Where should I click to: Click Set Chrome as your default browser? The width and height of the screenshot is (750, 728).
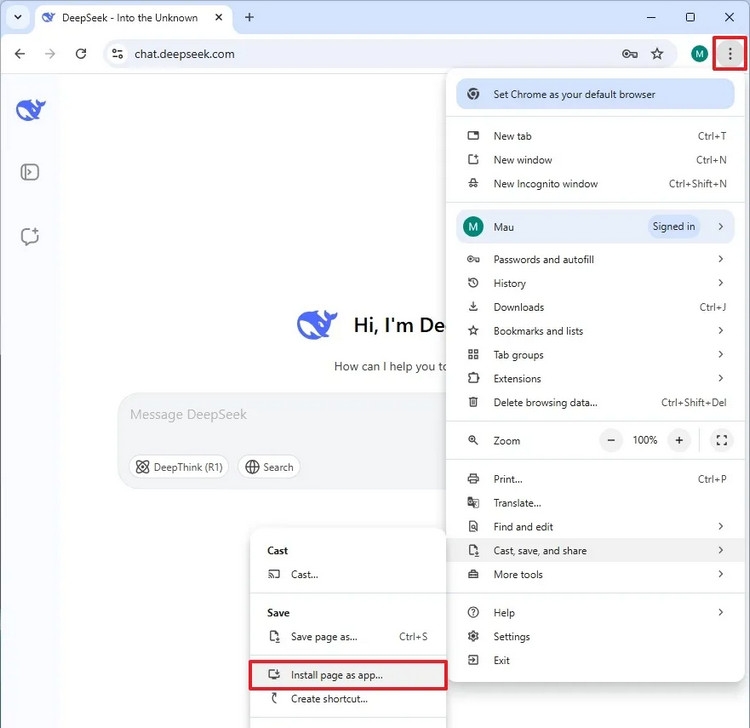click(595, 94)
